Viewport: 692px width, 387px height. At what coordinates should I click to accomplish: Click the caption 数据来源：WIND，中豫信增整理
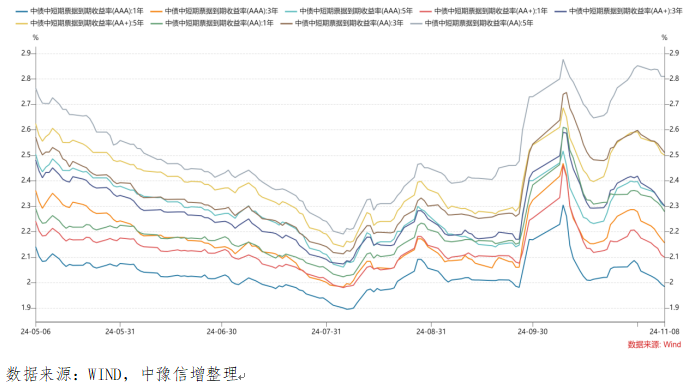click(122, 374)
